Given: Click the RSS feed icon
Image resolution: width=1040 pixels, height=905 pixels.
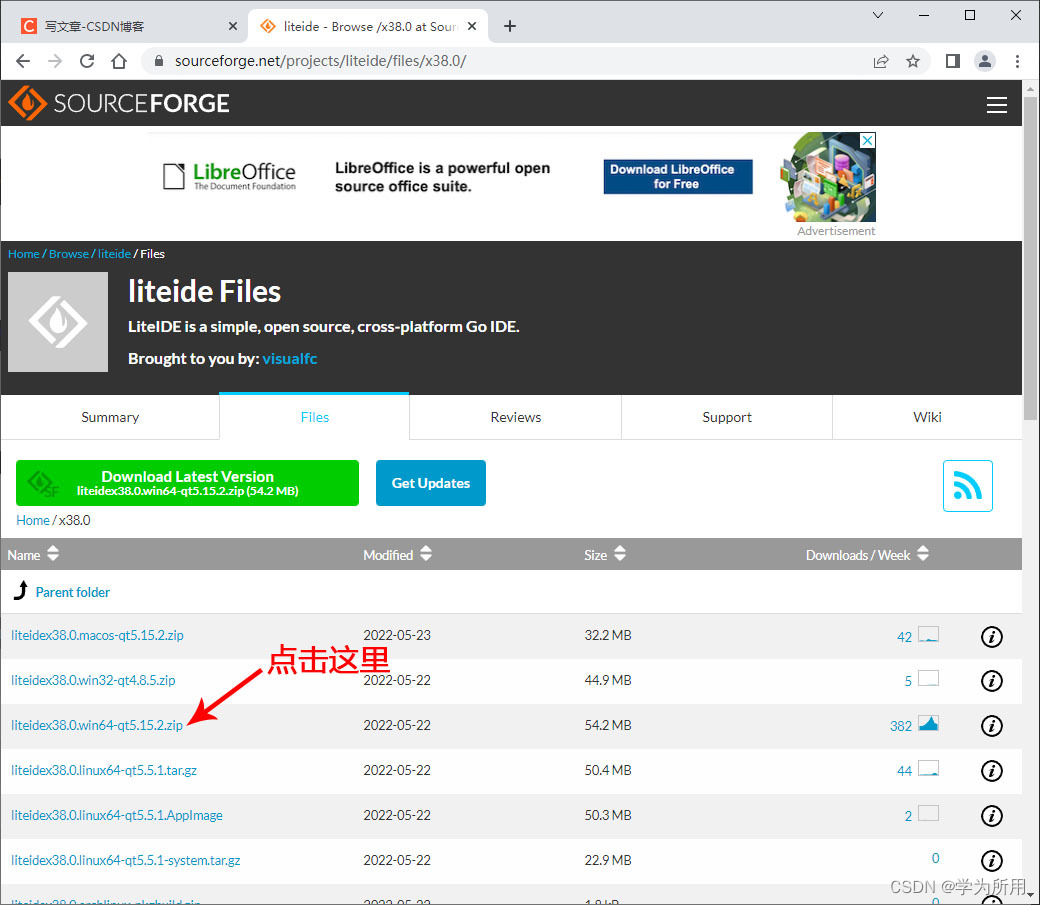Looking at the screenshot, I should [x=968, y=486].
